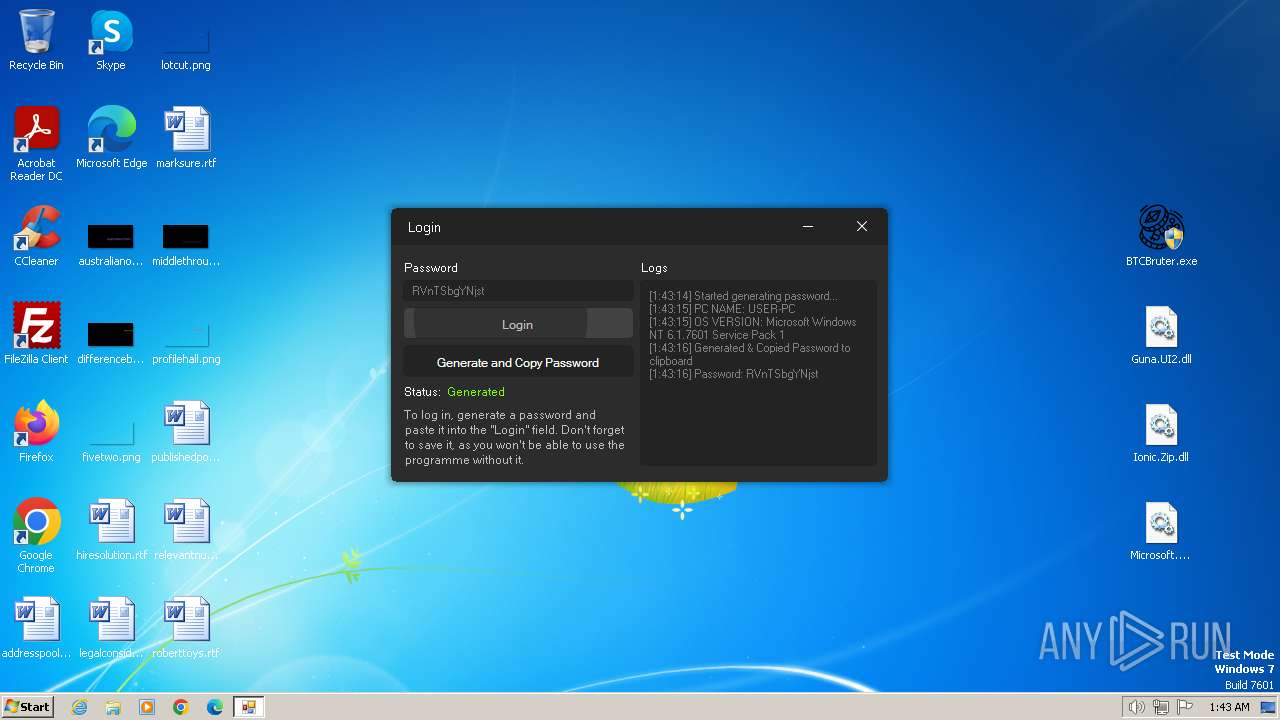Select addresspool... document icon
This screenshot has width=1280, height=720.
36,628
